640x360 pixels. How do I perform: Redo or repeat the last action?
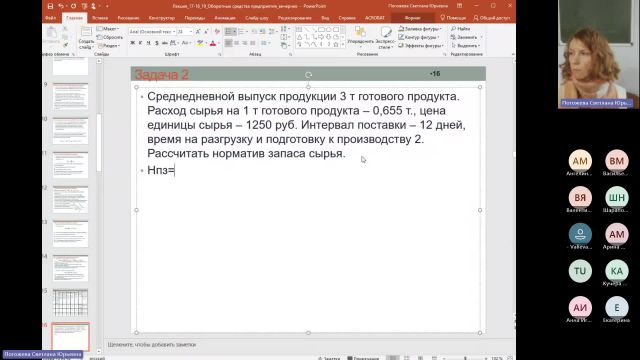pyautogui.click(x=73, y=6)
